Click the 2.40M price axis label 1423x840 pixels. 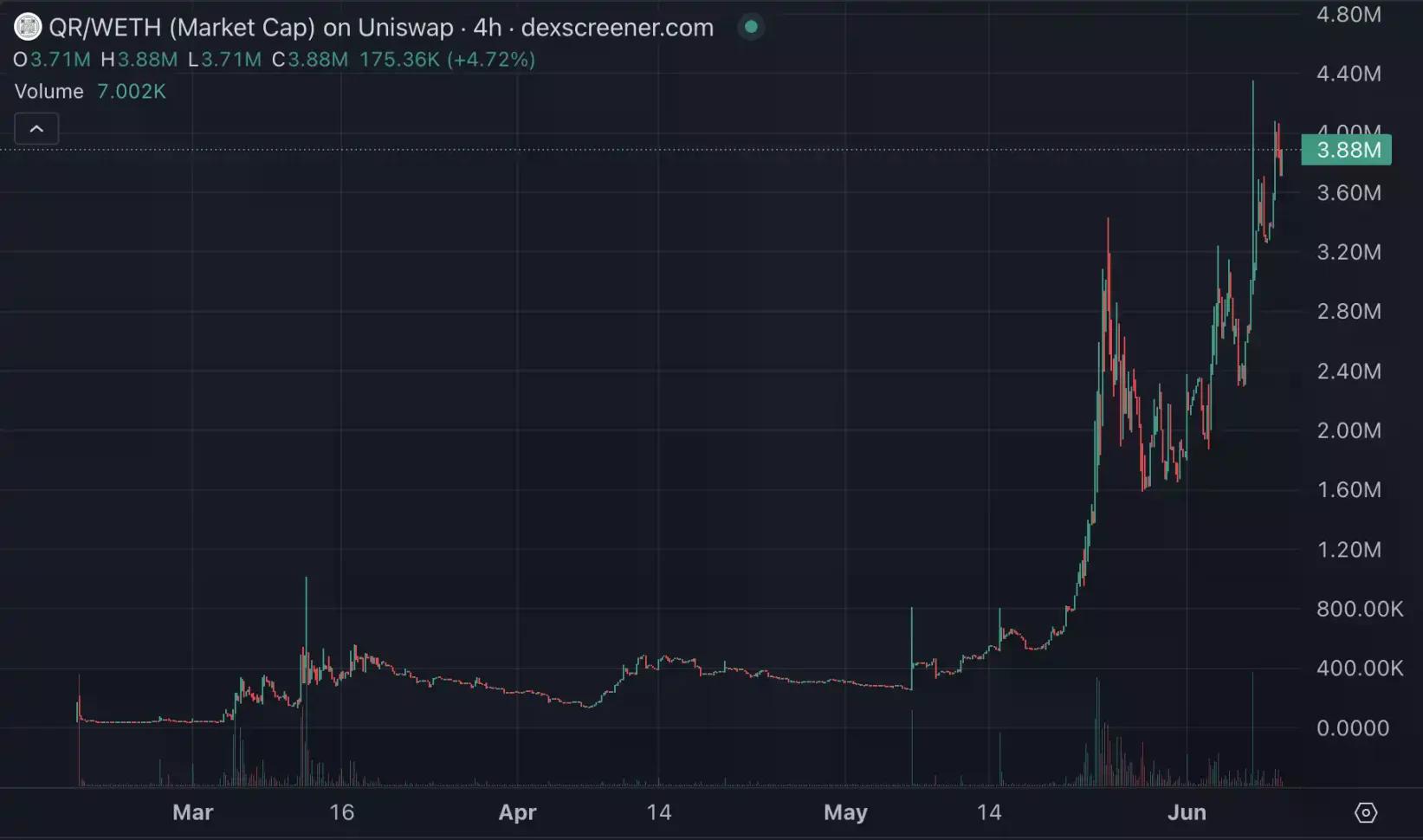(x=1349, y=371)
